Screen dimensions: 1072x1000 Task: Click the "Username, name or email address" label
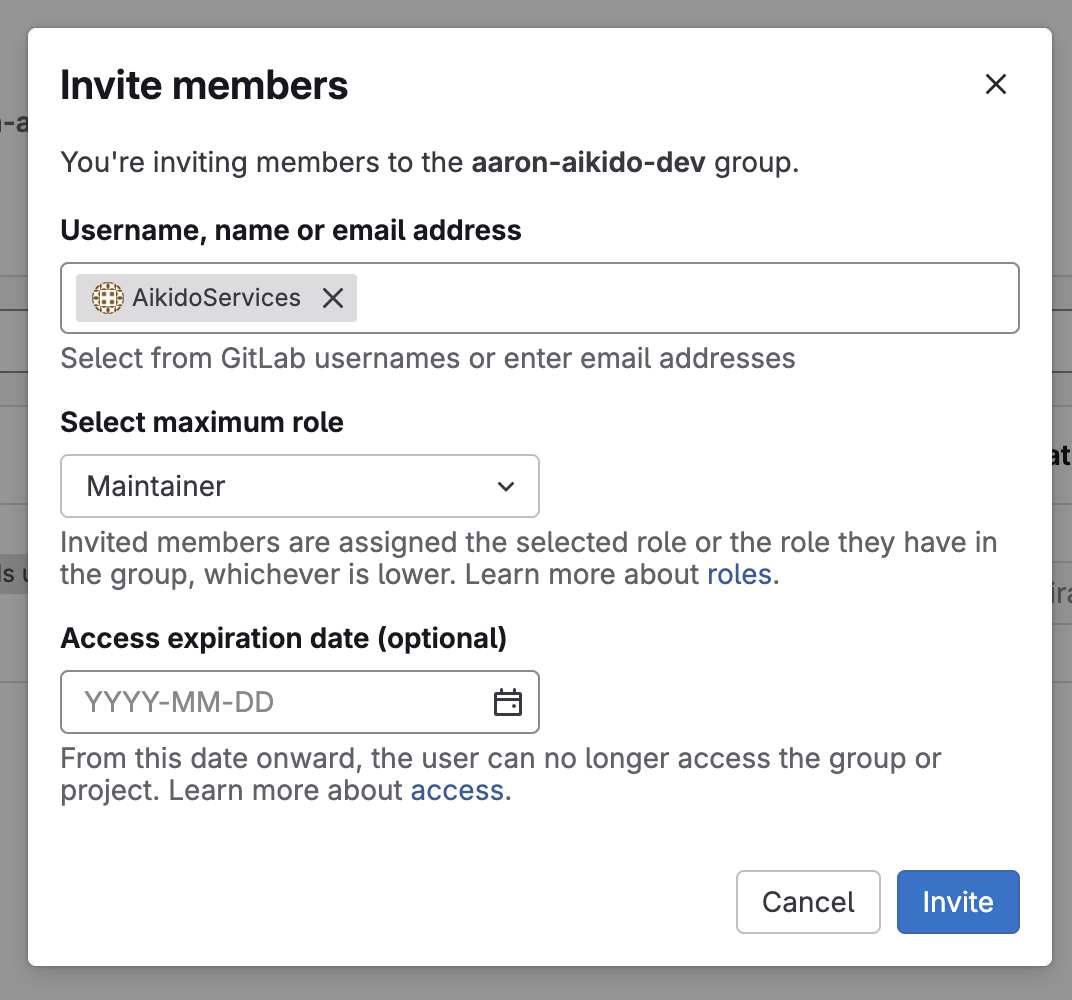[x=291, y=231]
